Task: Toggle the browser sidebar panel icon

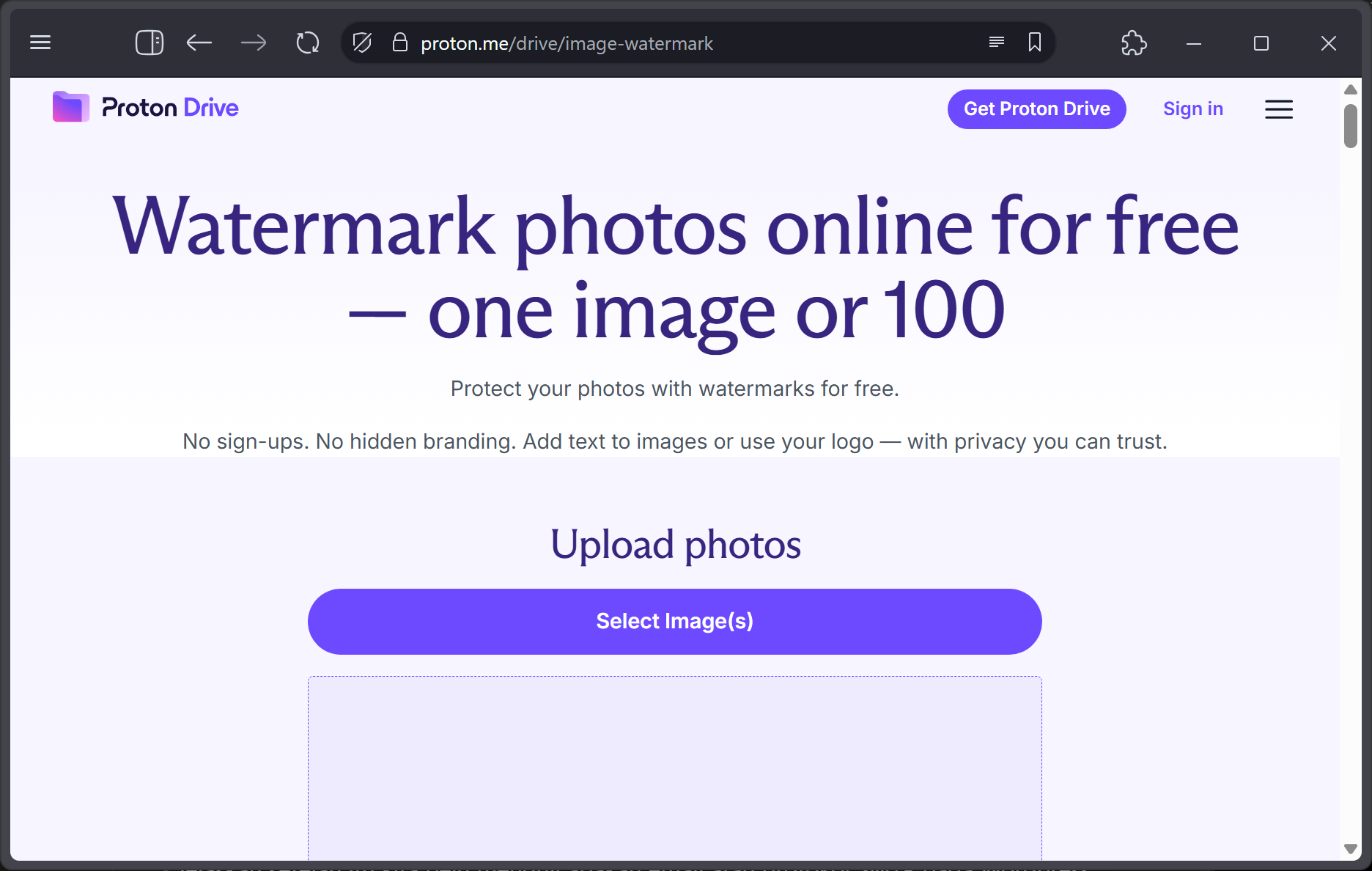Action: click(x=149, y=43)
